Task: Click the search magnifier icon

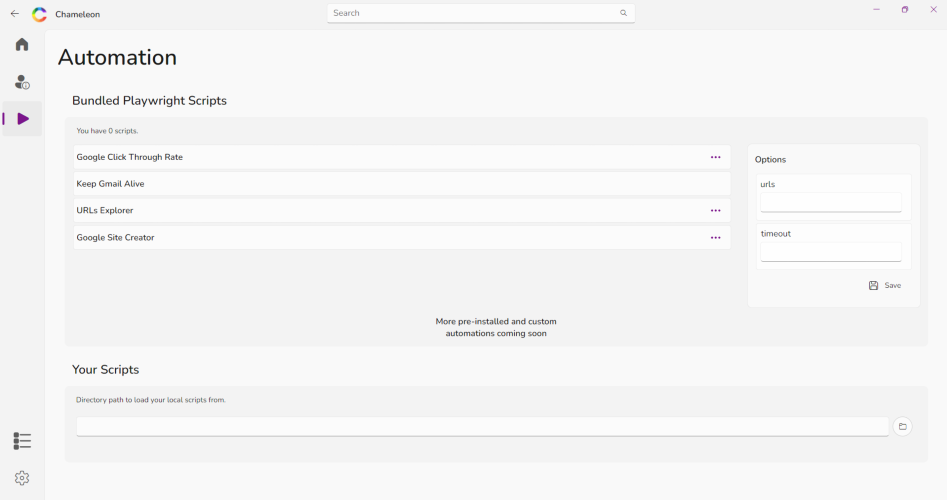Action: (623, 13)
